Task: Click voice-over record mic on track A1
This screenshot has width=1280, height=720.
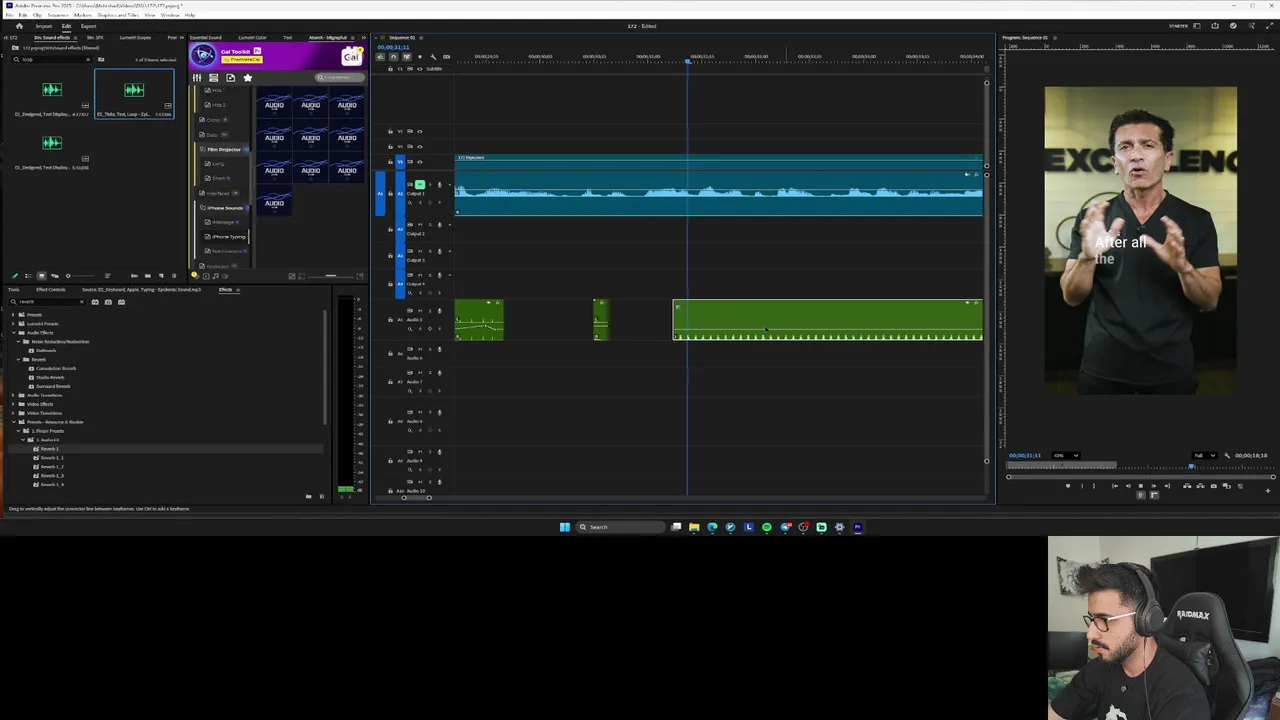Action: 440,184
